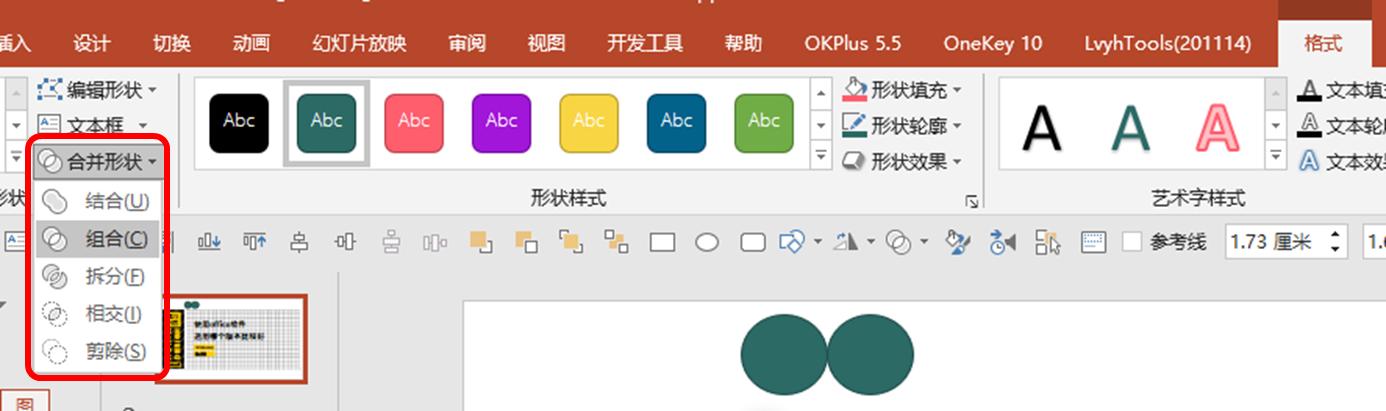The height and width of the screenshot is (411, 1386).
Task: Open the OKPlus 5.5 tab
Action: coord(852,43)
